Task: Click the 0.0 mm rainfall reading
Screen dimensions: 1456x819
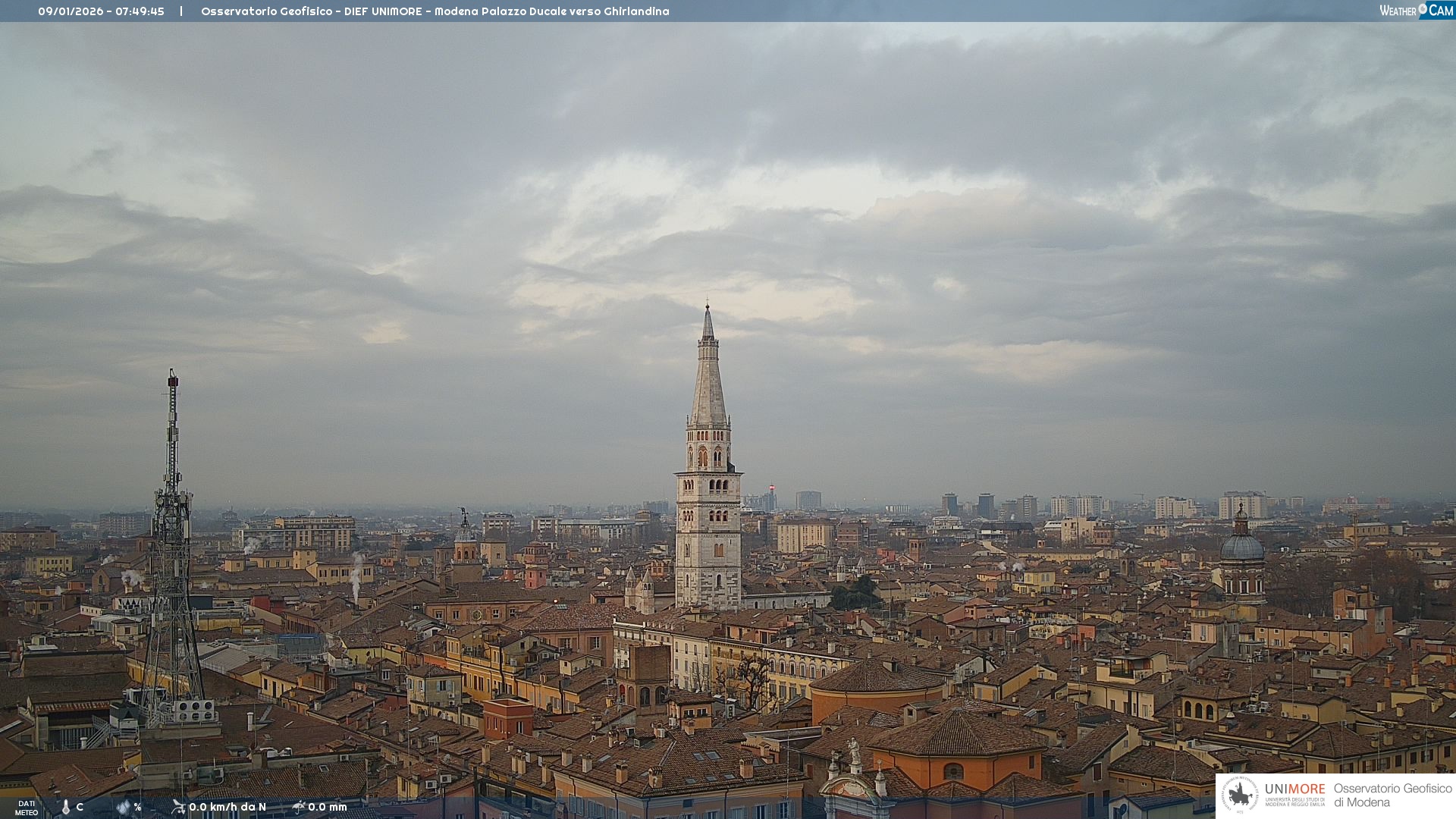Action: click(328, 807)
